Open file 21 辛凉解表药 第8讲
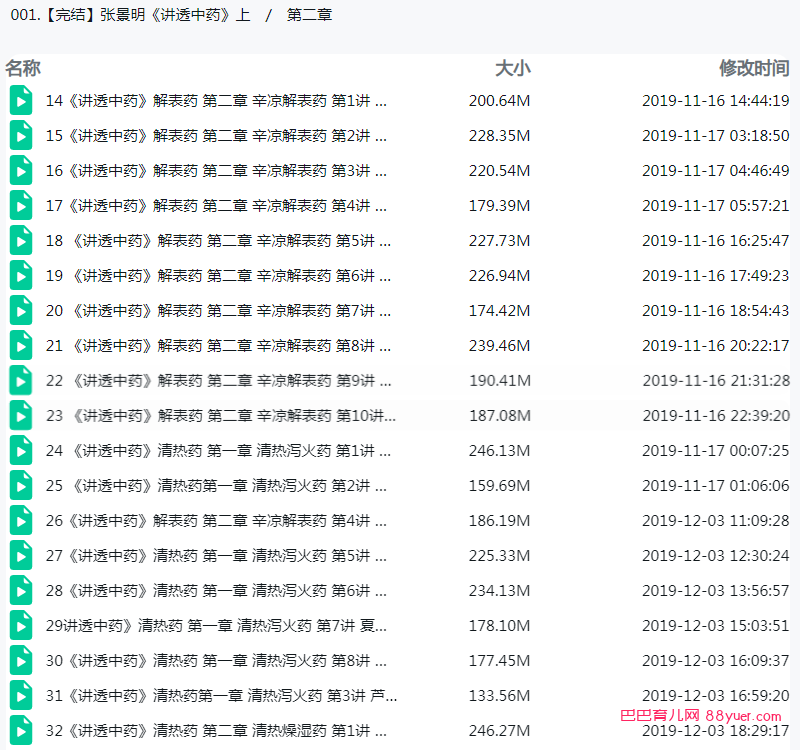The image size is (800, 750). [x=218, y=346]
